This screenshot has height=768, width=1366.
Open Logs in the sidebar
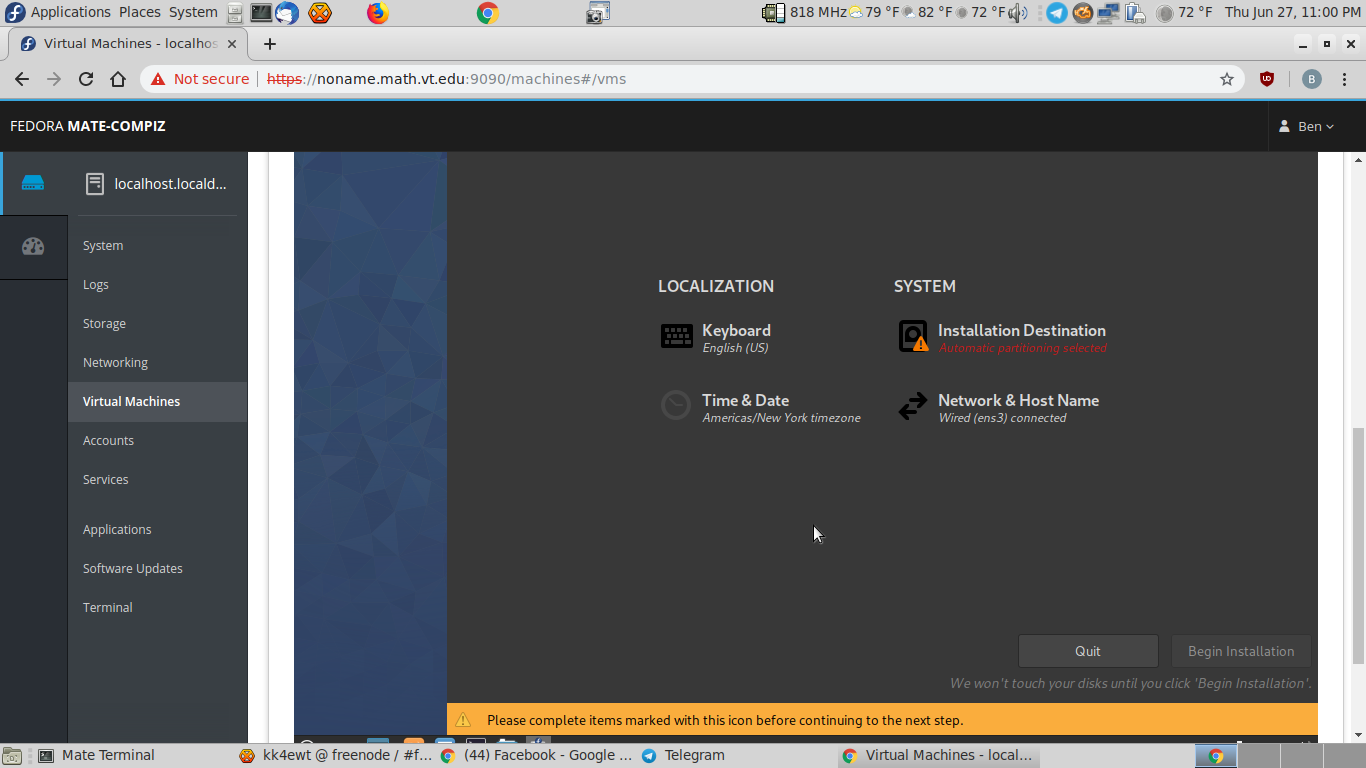click(157, 285)
